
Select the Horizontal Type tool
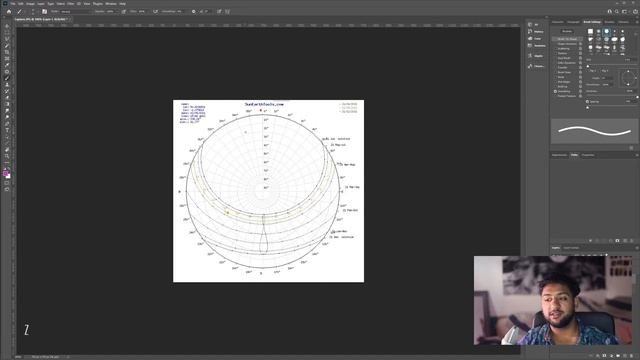click(7, 130)
